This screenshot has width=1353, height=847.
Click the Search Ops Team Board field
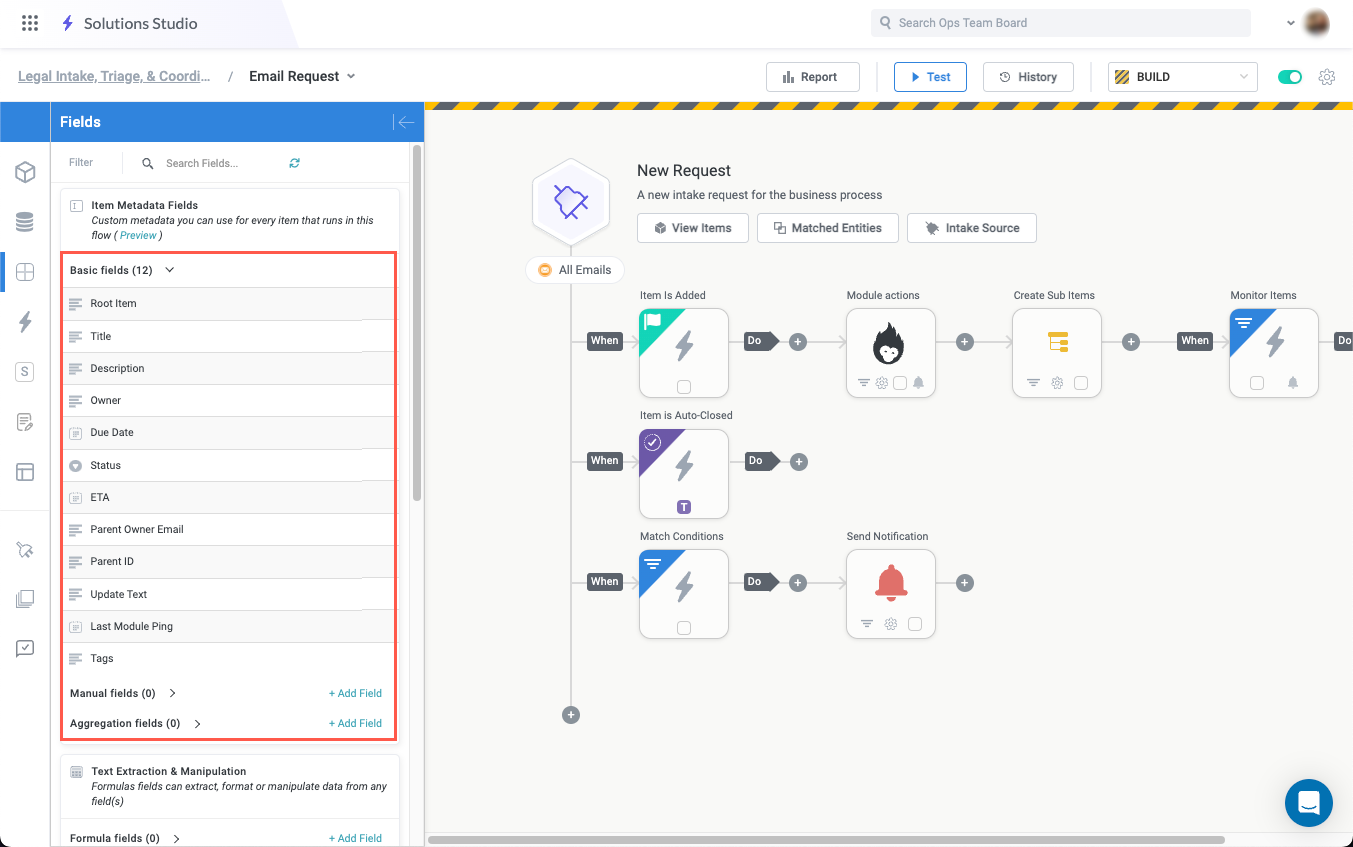coord(1060,23)
